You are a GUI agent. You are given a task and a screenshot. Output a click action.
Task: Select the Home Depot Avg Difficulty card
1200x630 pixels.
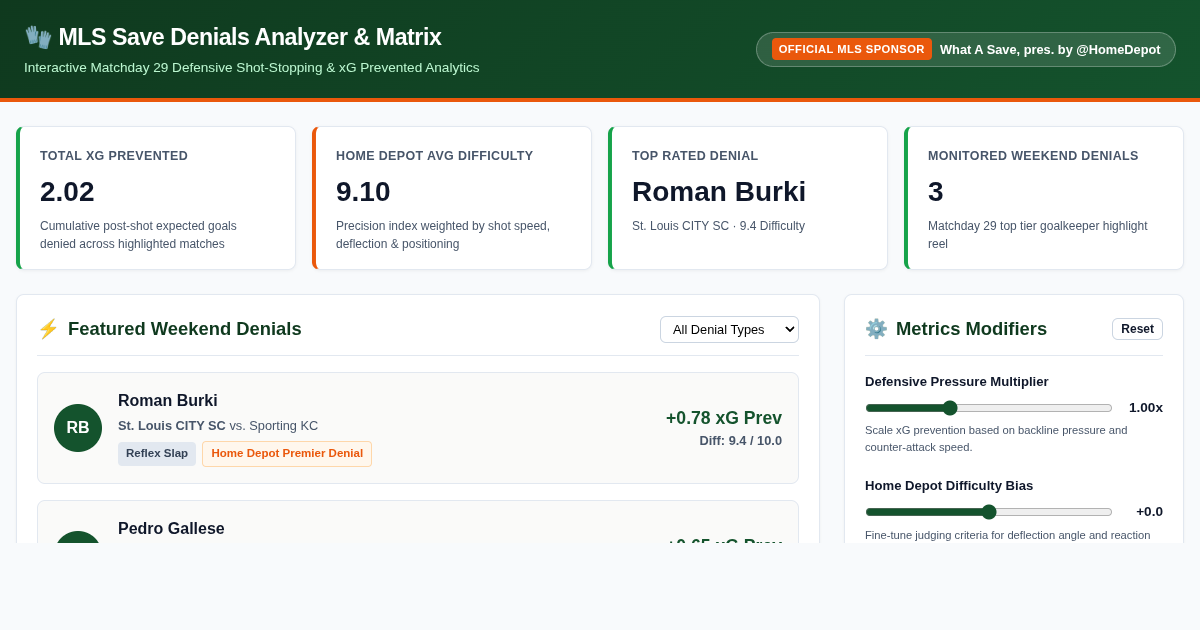452,198
